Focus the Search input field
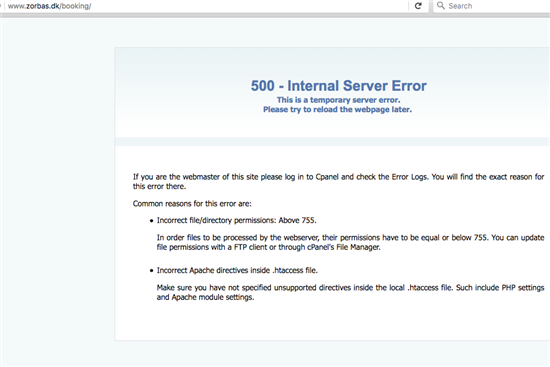 492,6
